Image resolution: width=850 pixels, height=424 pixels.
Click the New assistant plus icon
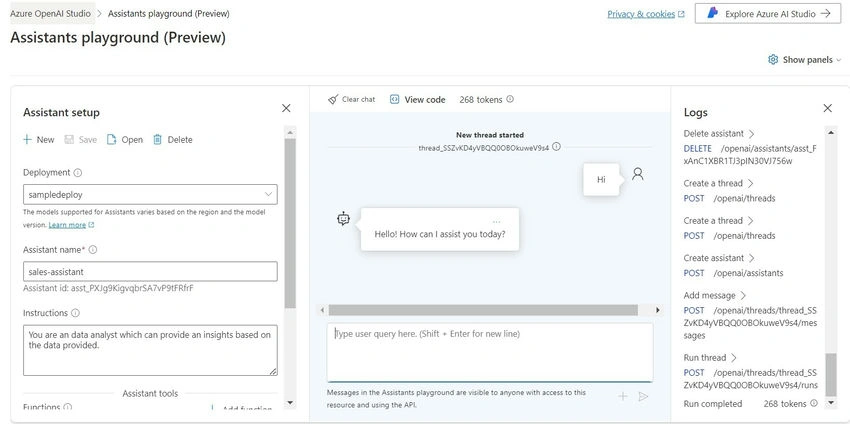pos(27,139)
